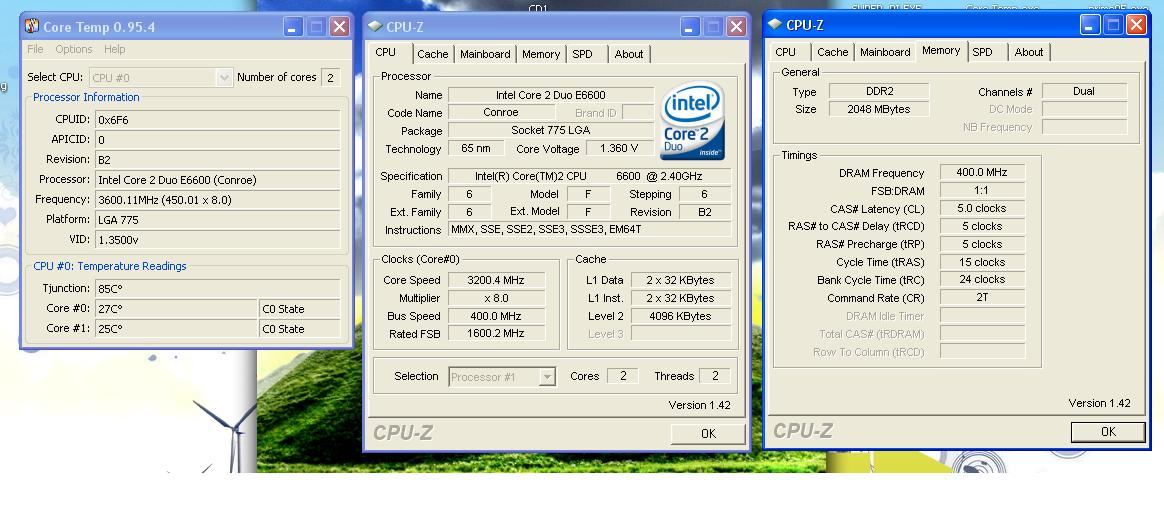Click the Core #0 temperature 27C°
1164x512 pixels.
point(176,309)
